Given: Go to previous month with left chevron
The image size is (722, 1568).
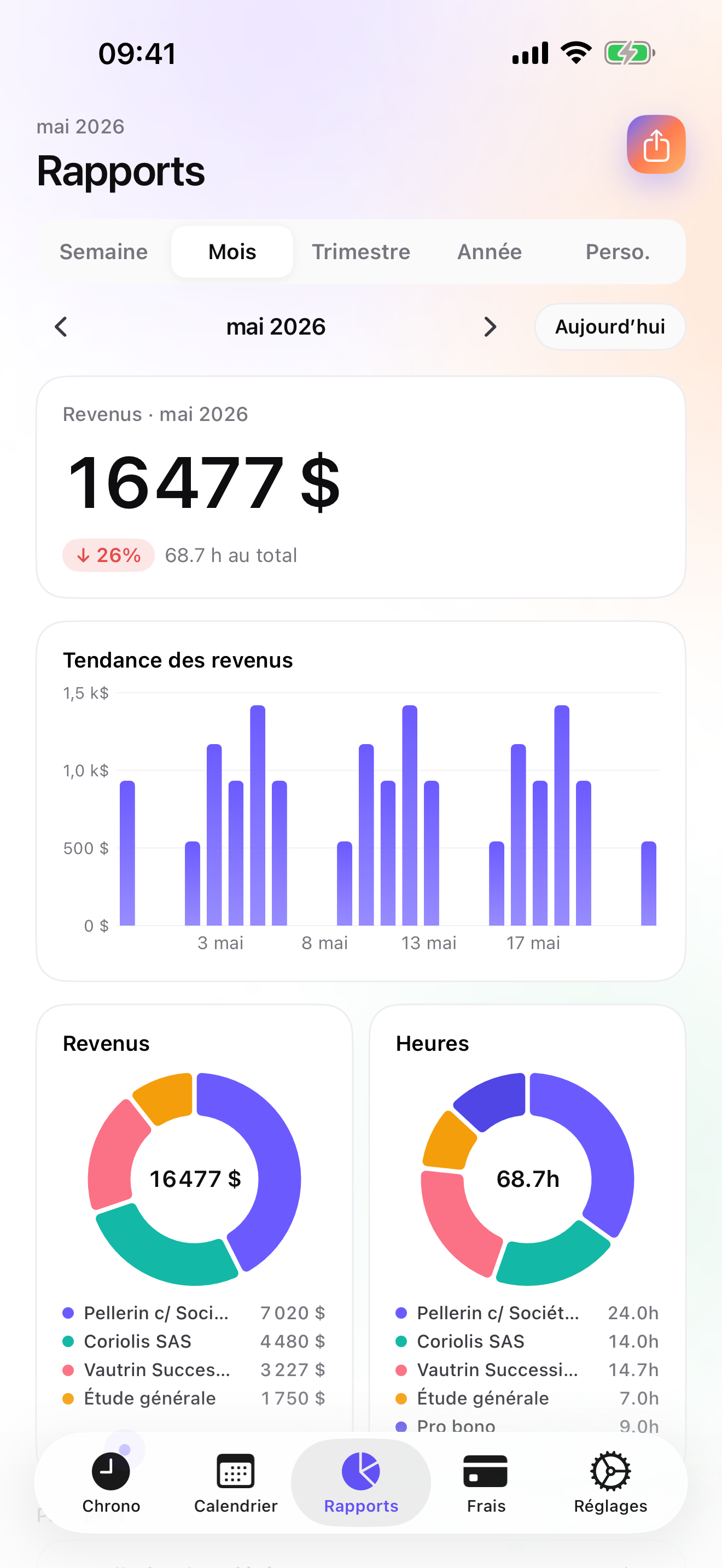Looking at the screenshot, I should [x=61, y=327].
